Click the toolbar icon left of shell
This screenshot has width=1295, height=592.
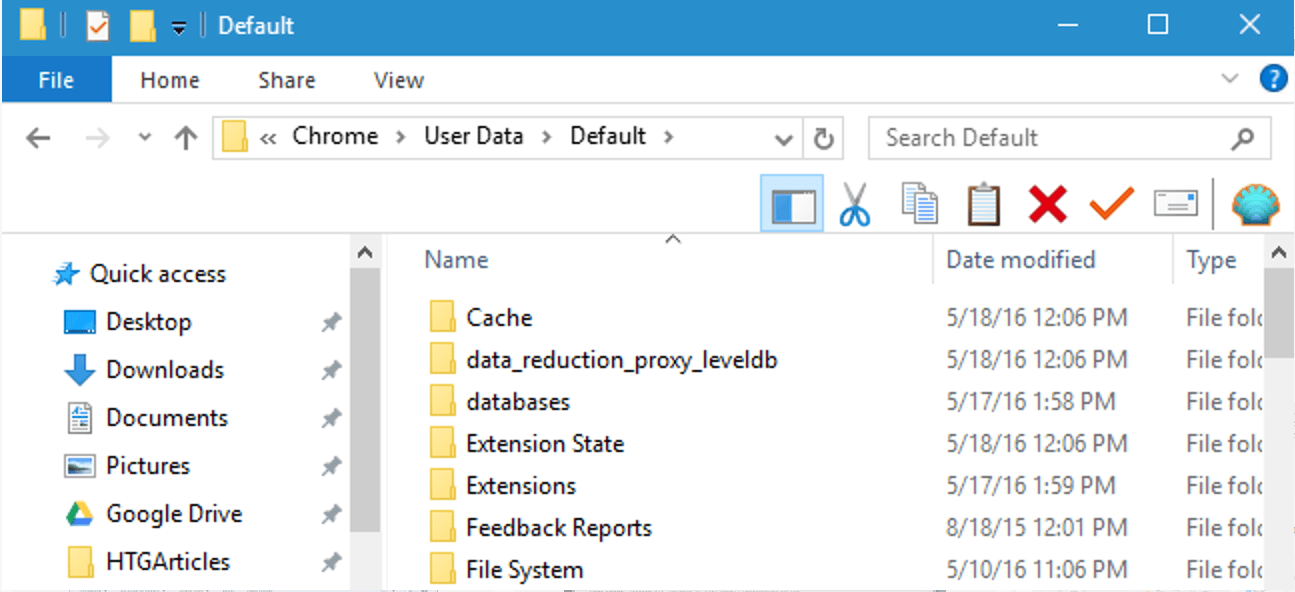coord(1175,205)
